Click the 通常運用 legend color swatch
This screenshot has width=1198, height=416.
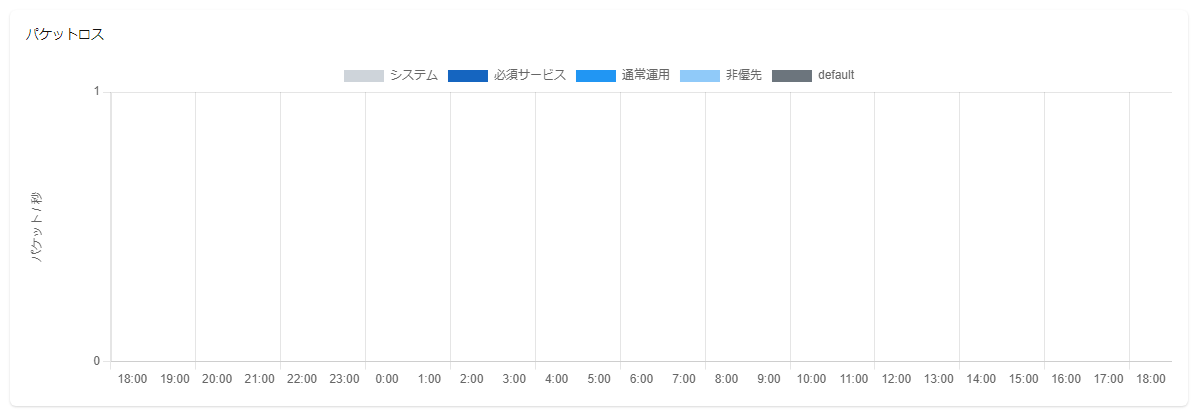(595, 76)
